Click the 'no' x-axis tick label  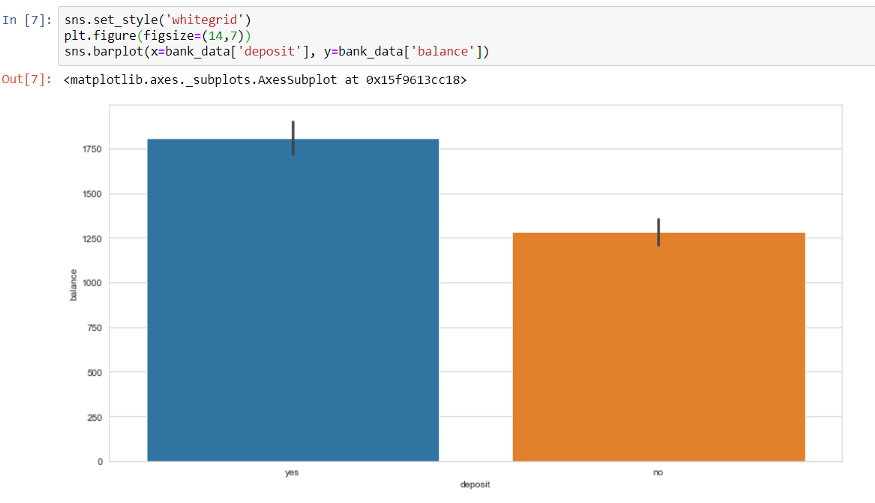point(658,472)
